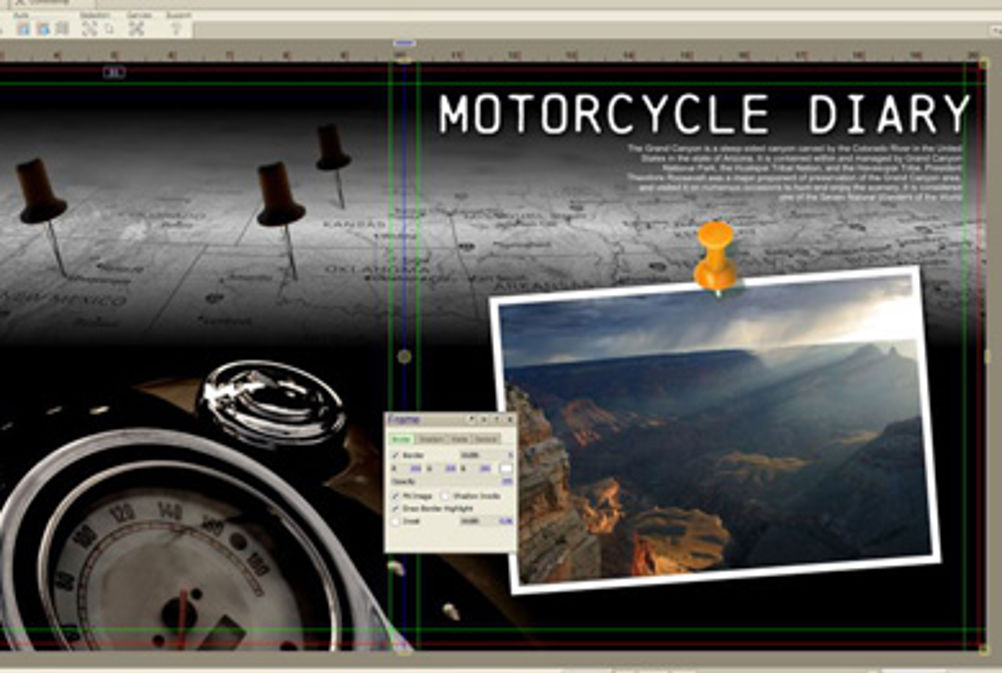Open the Support help question-mark icon

tap(176, 29)
